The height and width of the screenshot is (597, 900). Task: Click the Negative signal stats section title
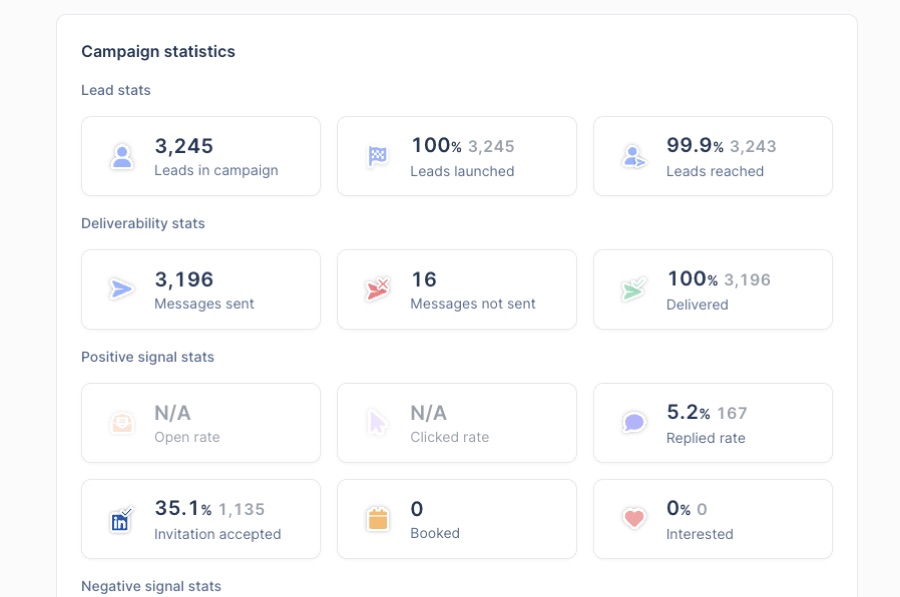pos(151,586)
